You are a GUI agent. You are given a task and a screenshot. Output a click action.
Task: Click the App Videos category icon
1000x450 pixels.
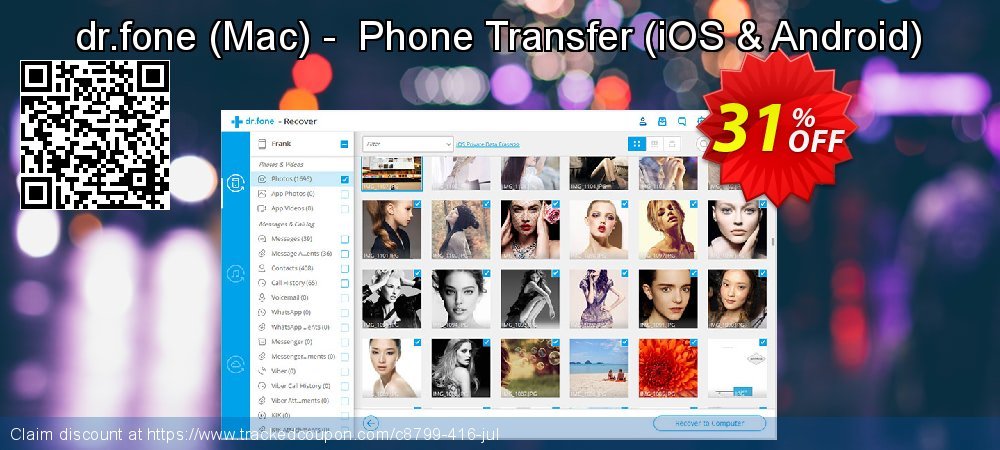261,208
